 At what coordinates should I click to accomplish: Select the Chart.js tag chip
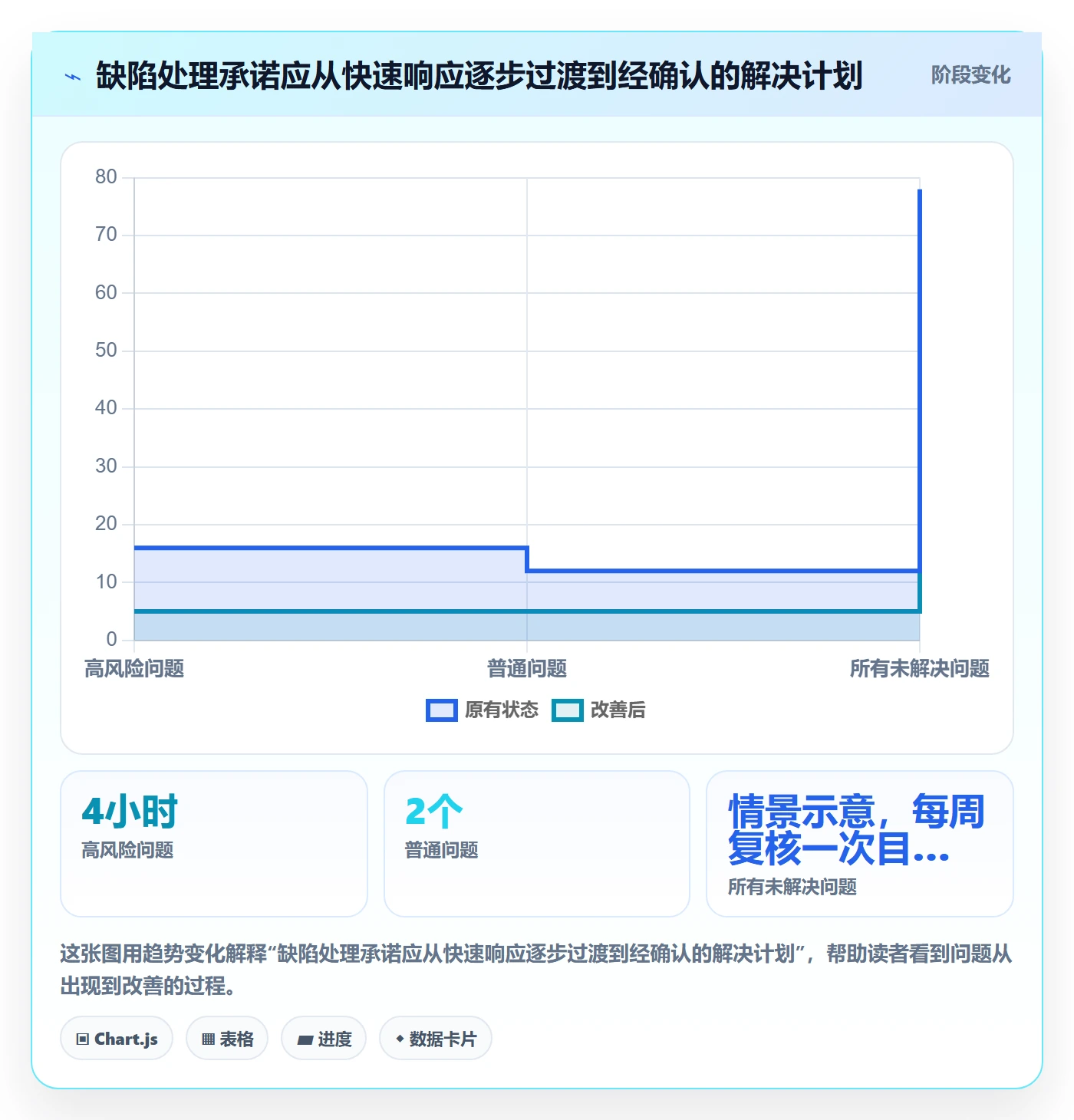coord(117,1039)
